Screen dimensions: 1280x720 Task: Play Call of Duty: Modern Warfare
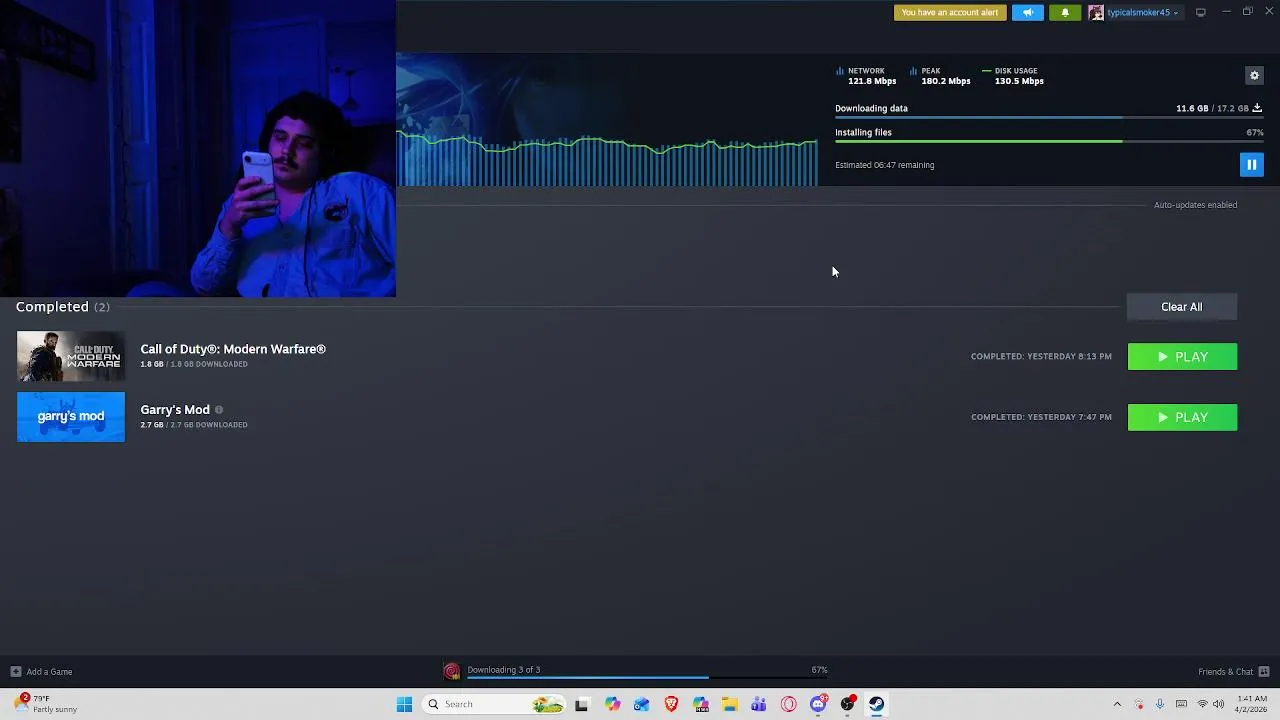pos(1182,357)
